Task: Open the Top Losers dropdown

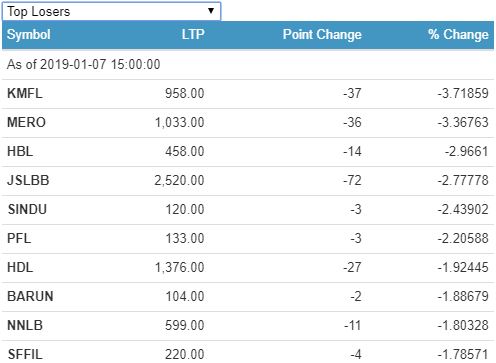Action: coord(111,11)
